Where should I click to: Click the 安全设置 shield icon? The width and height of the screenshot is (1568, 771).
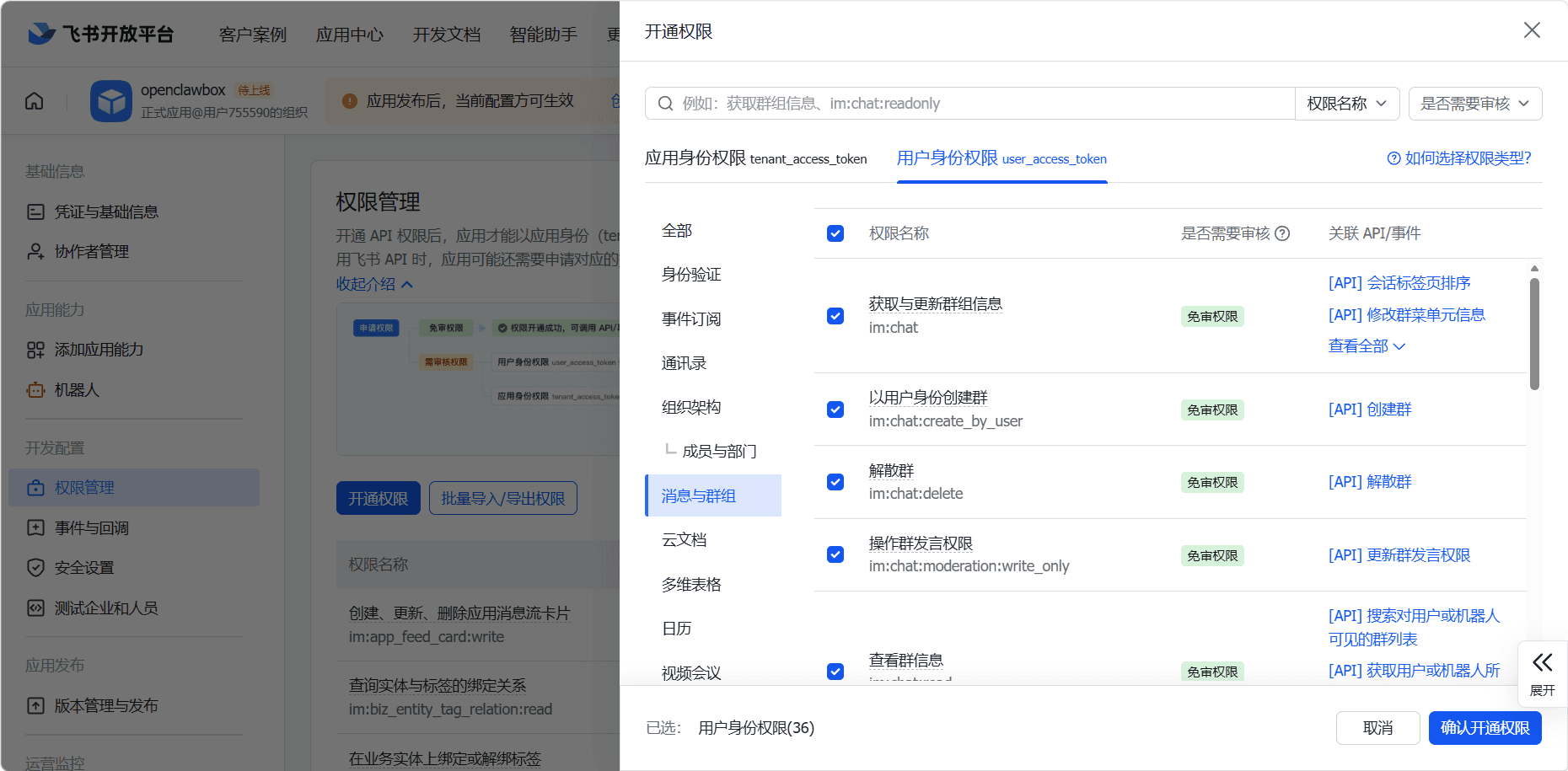tap(35, 568)
